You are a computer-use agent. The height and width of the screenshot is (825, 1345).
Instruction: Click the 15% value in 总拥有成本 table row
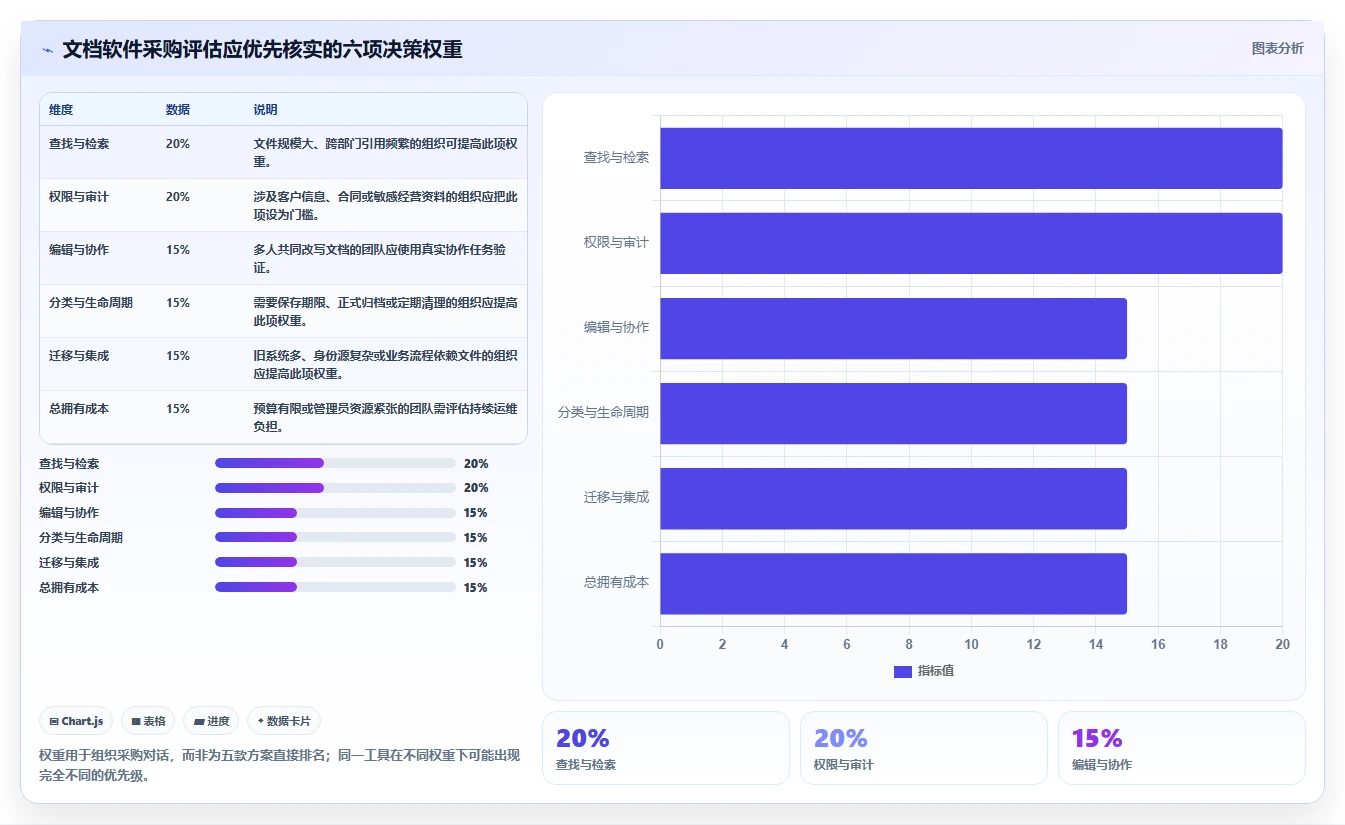coord(178,409)
